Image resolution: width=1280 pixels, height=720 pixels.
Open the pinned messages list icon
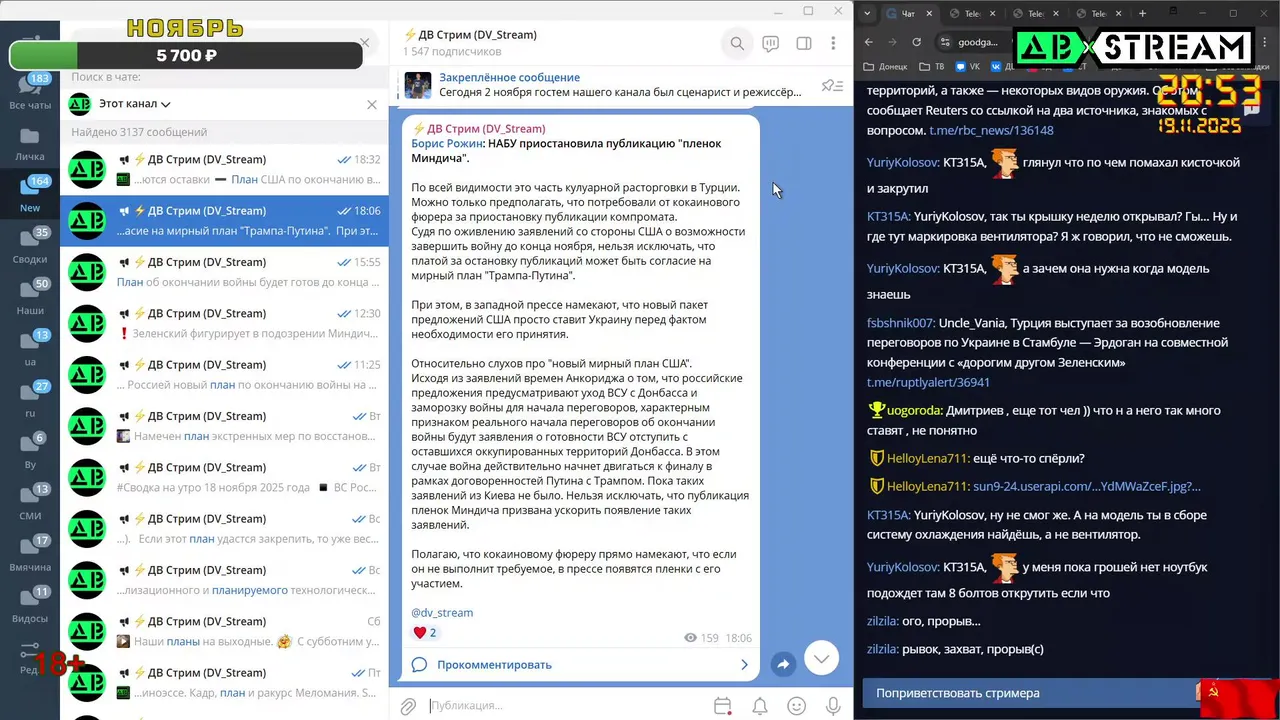coord(832,86)
